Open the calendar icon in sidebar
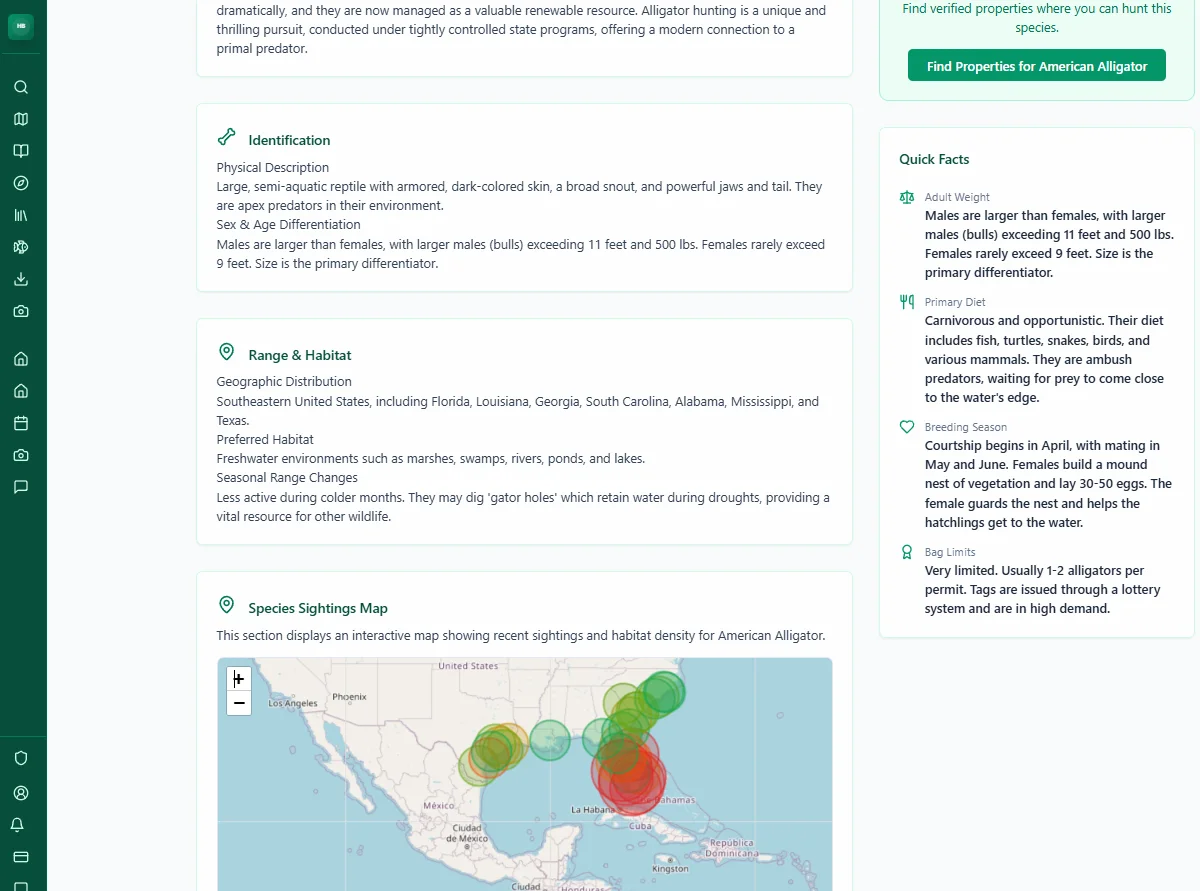Image resolution: width=1200 pixels, height=891 pixels. coord(21,423)
